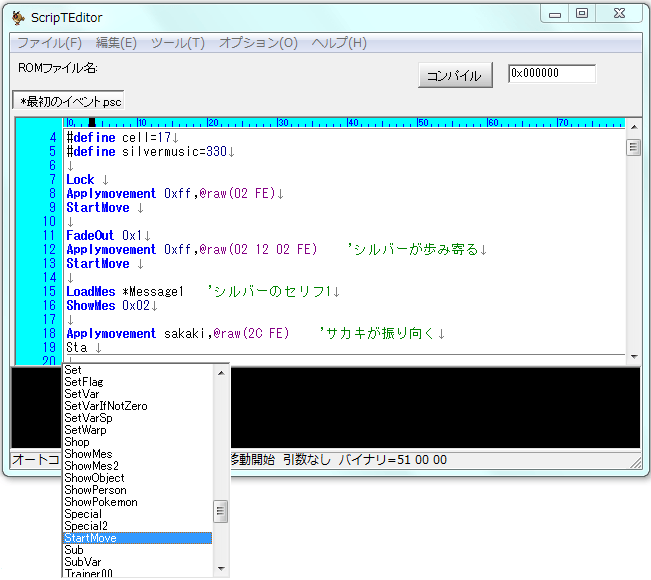This screenshot has width=651, height=580.
Task: Click the autocomplete list scrollbar thumb
Action: point(221,512)
